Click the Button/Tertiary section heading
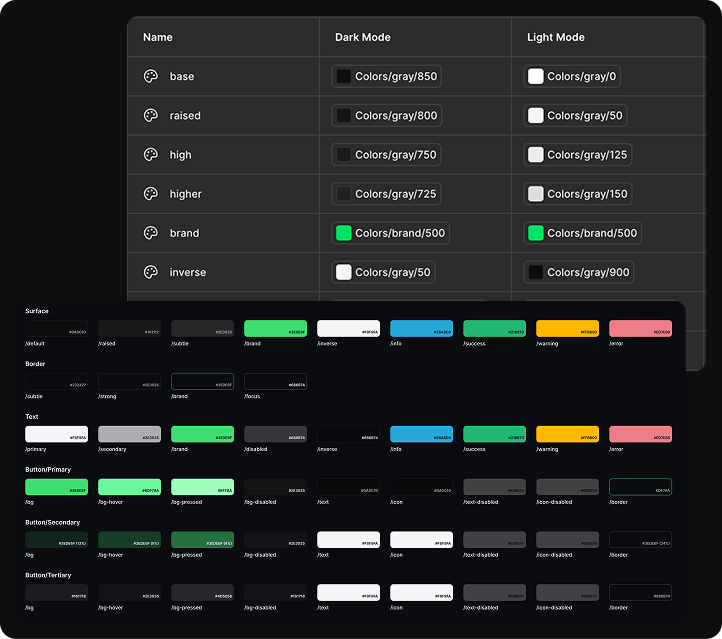Viewport: 722px width, 639px height. 48,575
